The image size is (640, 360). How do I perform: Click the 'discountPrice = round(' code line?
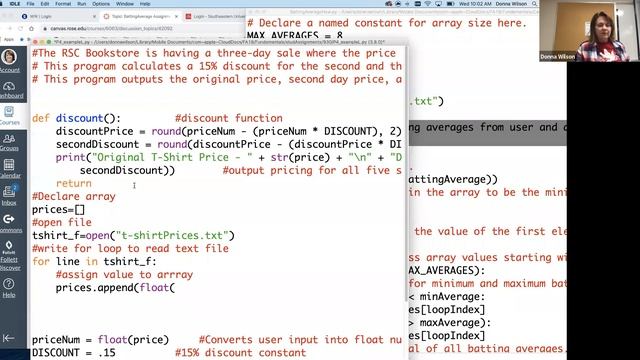pyautogui.click(x=229, y=131)
